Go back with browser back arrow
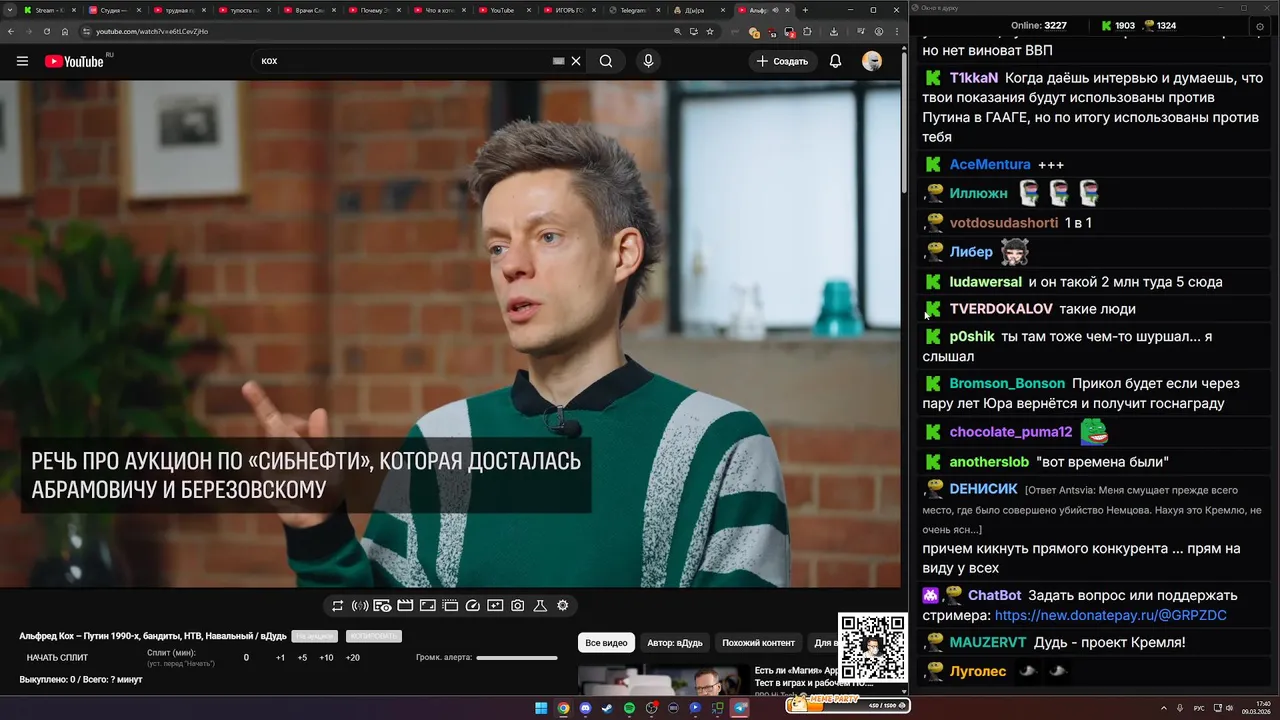 pyautogui.click(x=10, y=31)
